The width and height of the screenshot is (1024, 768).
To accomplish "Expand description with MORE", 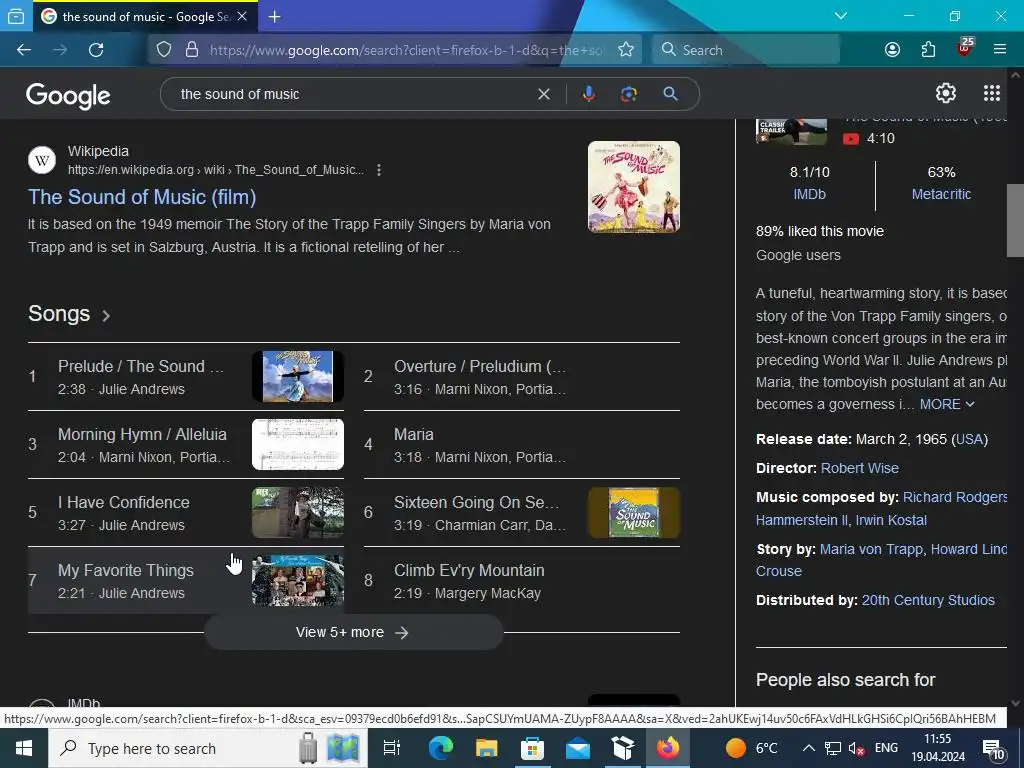I will 947,404.
